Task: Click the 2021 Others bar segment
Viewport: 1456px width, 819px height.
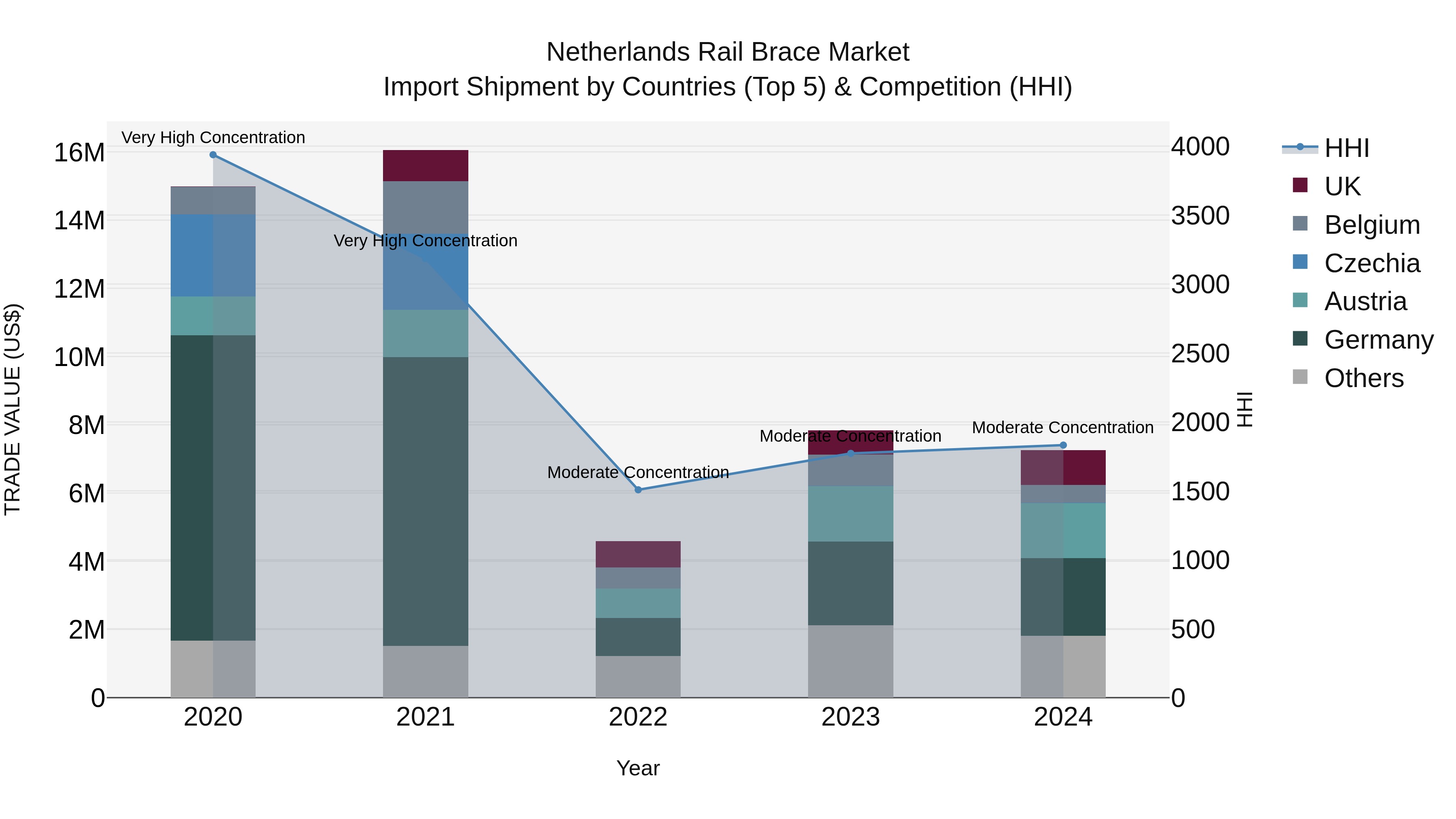Action: coord(425,672)
